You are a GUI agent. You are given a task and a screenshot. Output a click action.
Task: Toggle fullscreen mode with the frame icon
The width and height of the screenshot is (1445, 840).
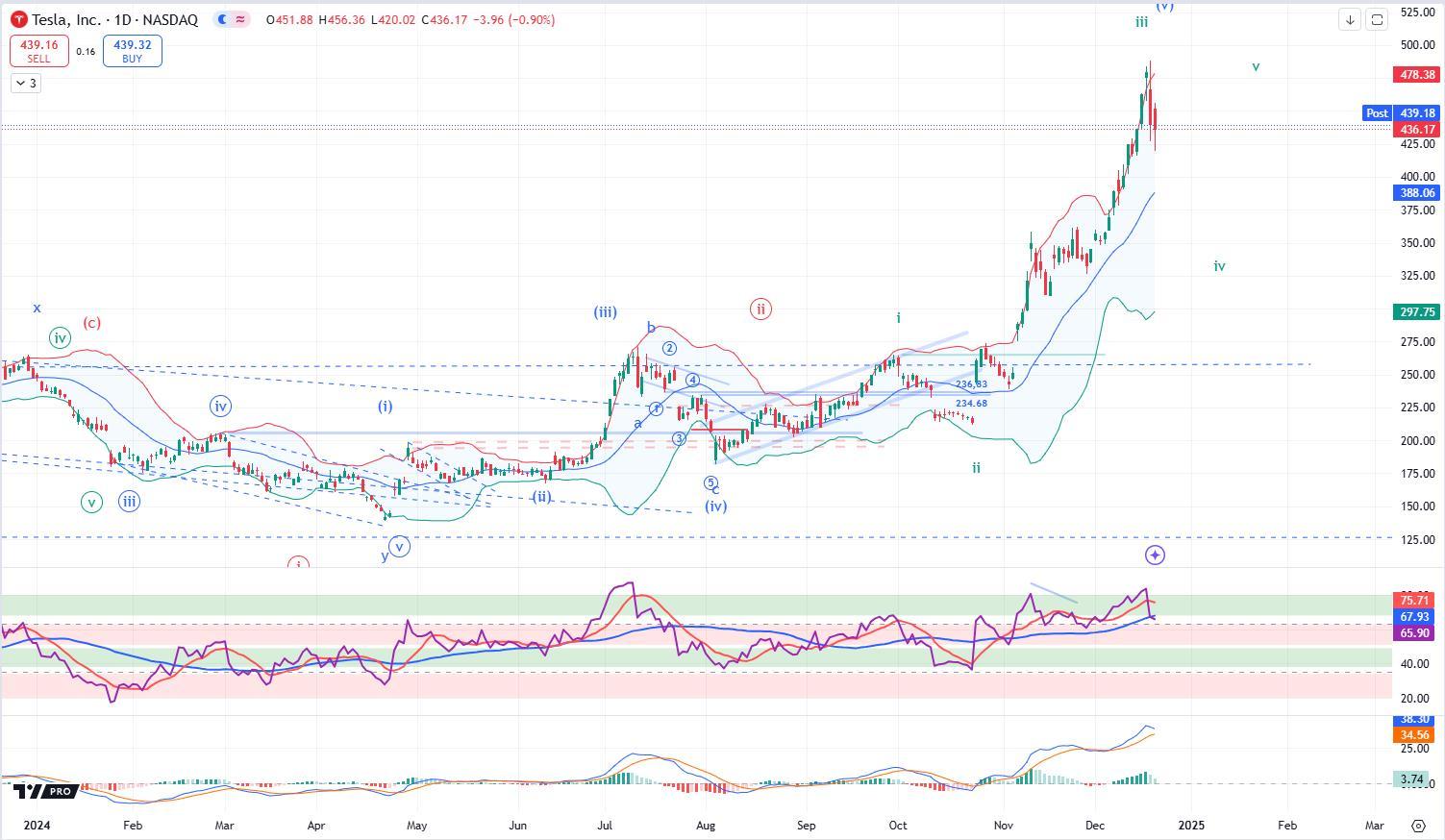click(x=1377, y=19)
